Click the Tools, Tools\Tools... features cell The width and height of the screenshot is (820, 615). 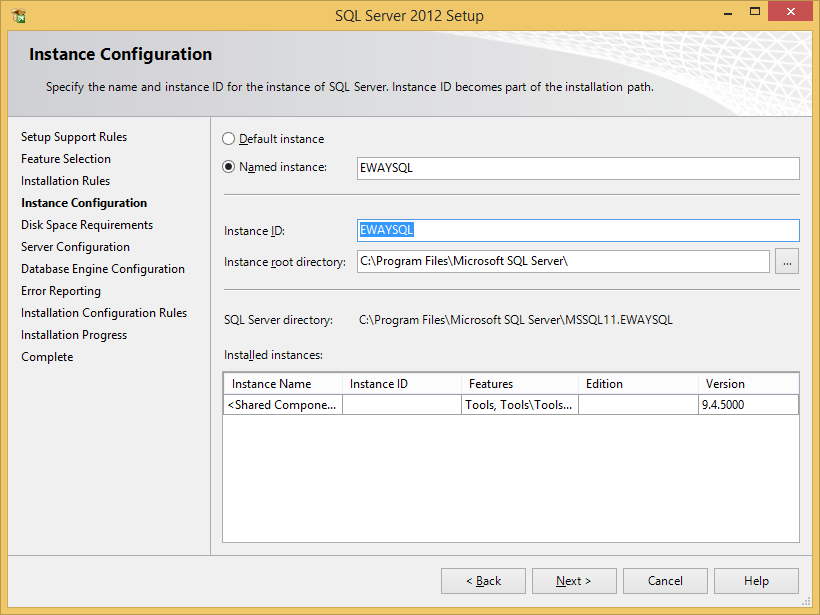[x=520, y=405]
